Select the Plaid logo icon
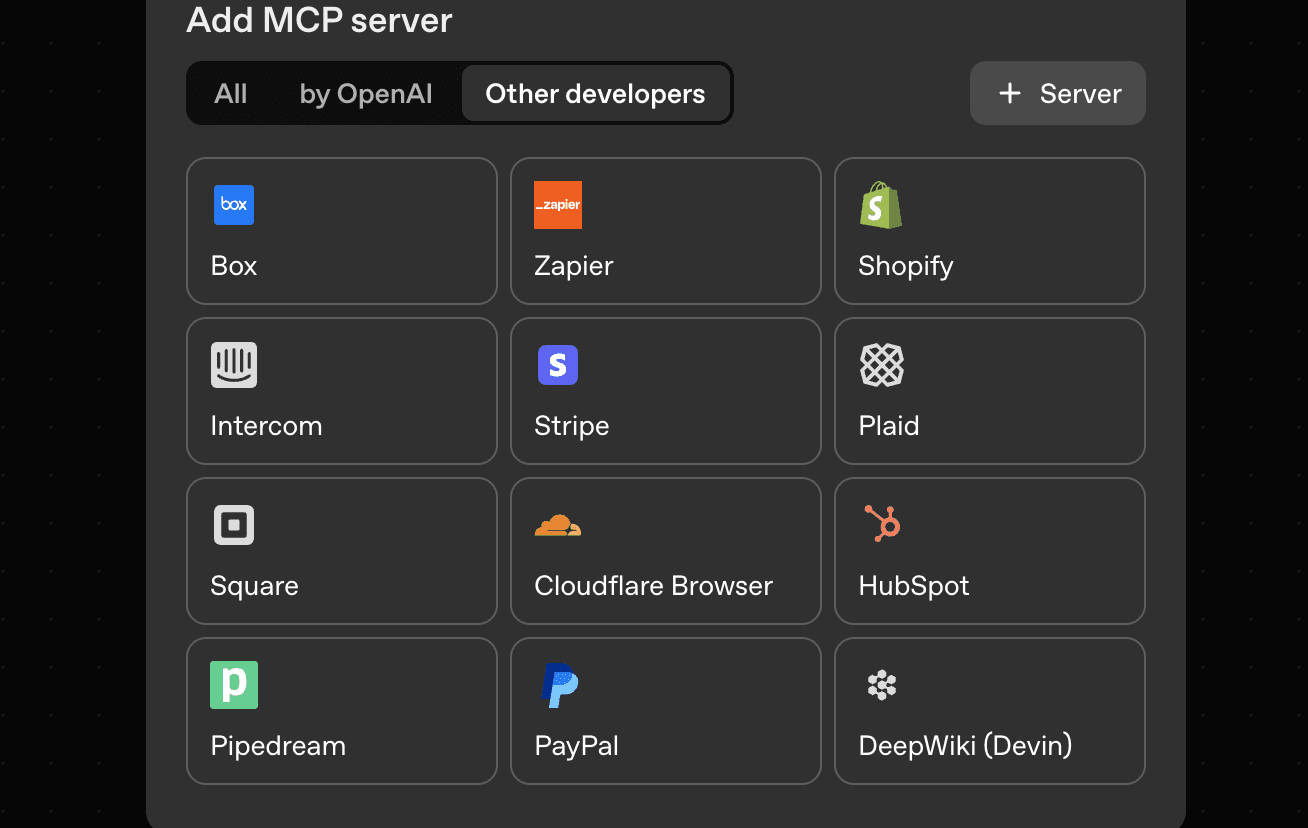This screenshot has width=1308, height=828. (881, 365)
